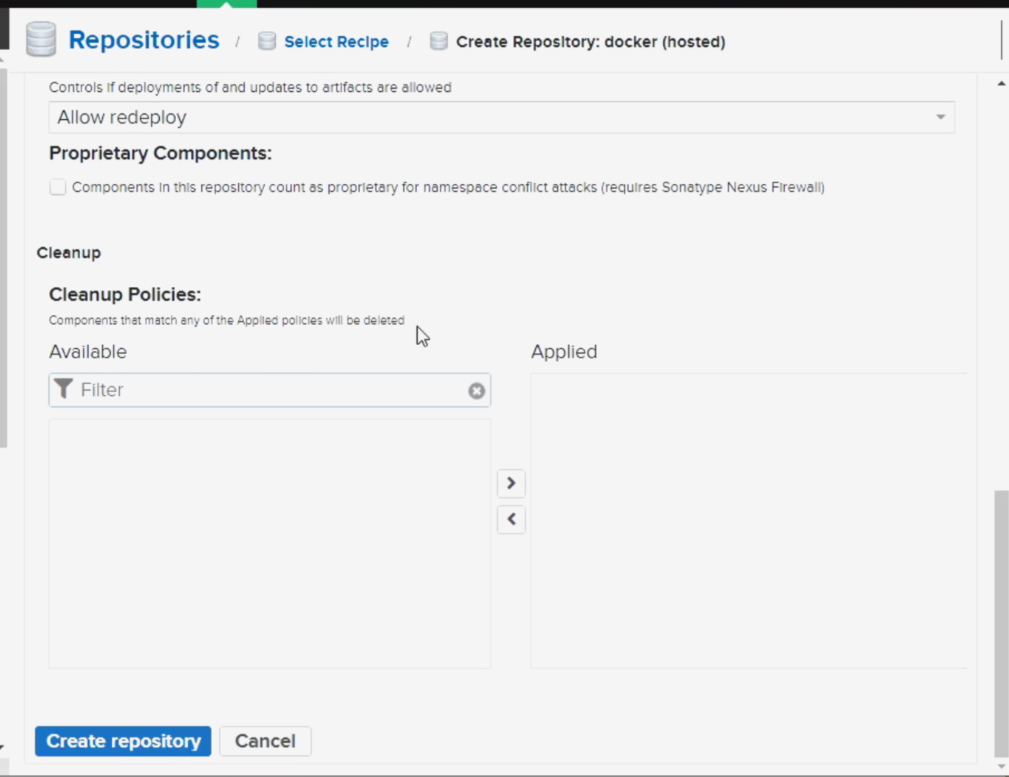Click the Cleanup Policies label
Image resolution: width=1009 pixels, height=777 pixels.
coord(125,294)
